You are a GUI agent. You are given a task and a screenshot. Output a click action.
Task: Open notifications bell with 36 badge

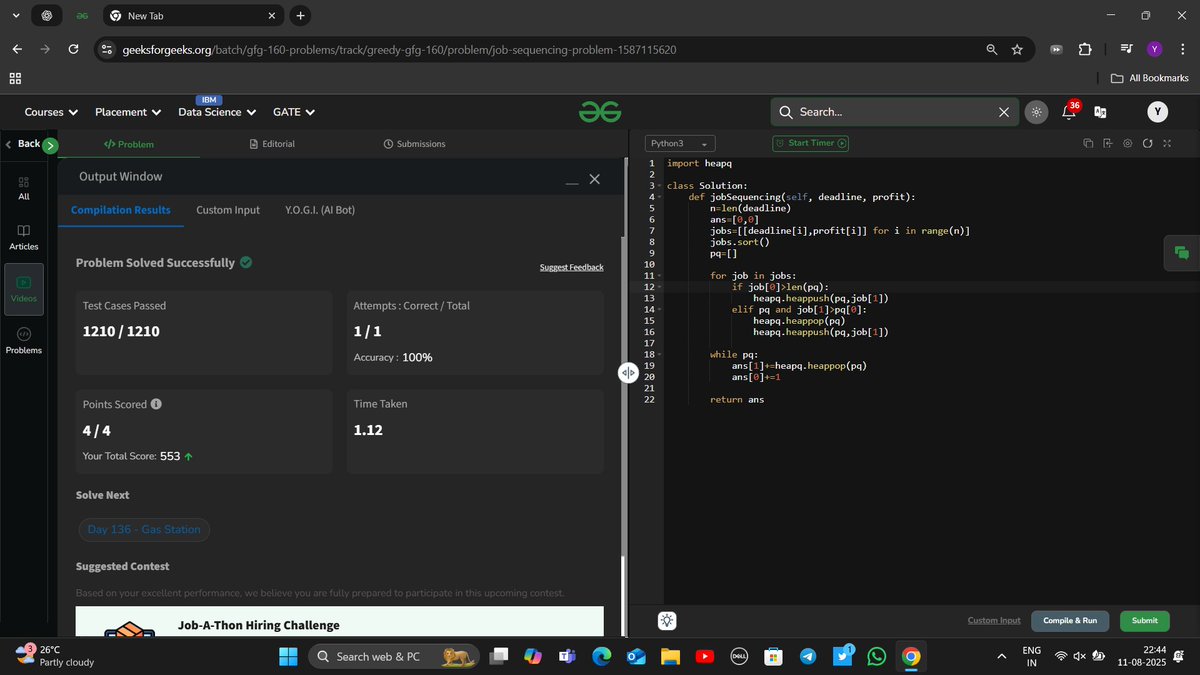(1068, 112)
